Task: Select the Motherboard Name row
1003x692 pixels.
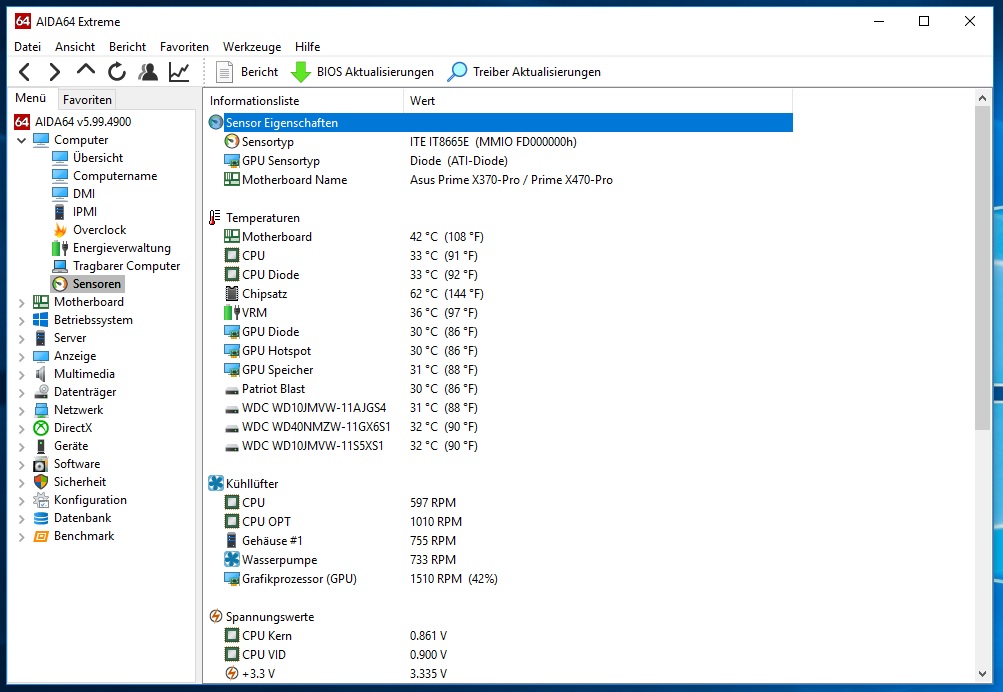Action: (500, 180)
